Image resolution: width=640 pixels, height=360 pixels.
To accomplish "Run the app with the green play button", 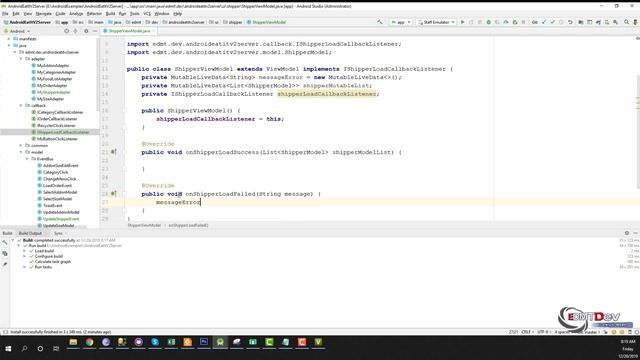I will point(462,22).
